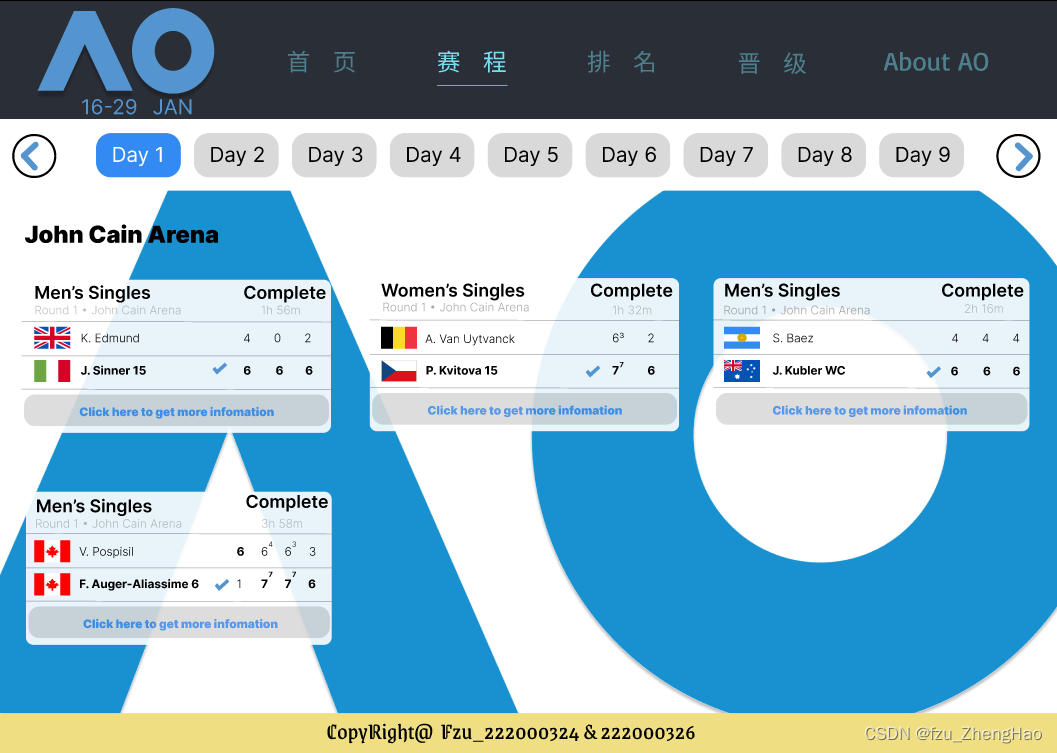Image resolution: width=1057 pixels, height=753 pixels.
Task: Click player name A. Van Uytvanck
Action: tap(470, 338)
